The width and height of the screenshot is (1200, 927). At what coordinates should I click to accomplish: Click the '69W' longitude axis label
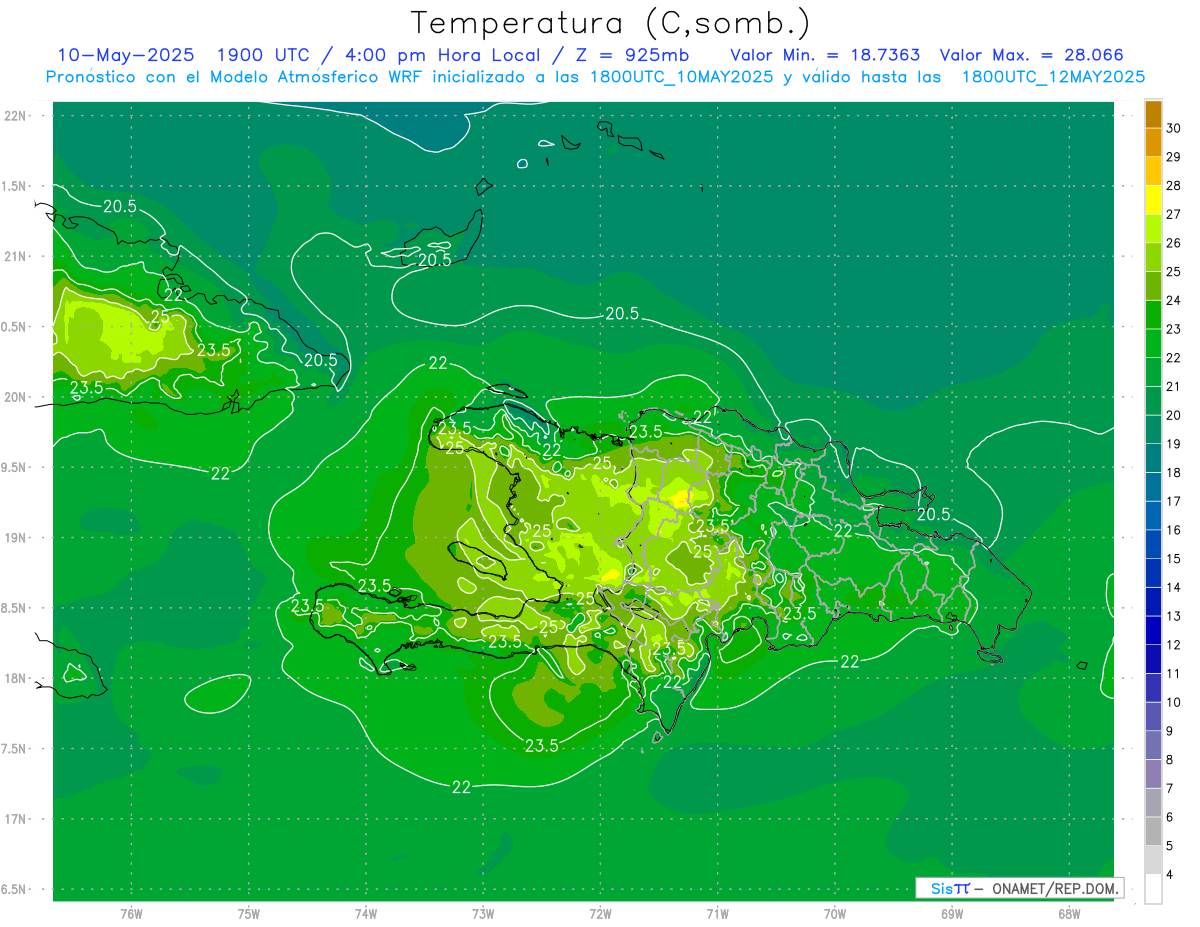point(952,914)
